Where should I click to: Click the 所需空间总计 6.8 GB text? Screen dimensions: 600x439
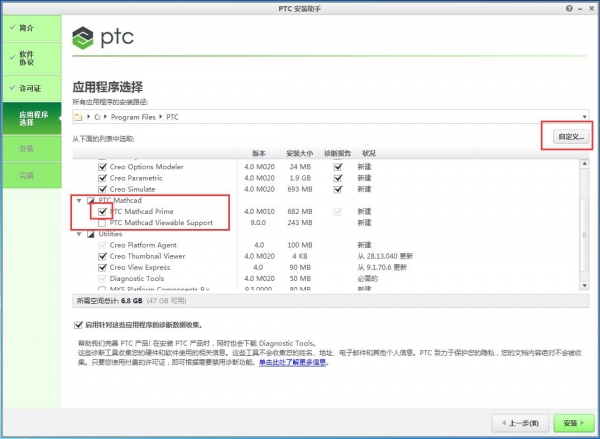point(109,301)
